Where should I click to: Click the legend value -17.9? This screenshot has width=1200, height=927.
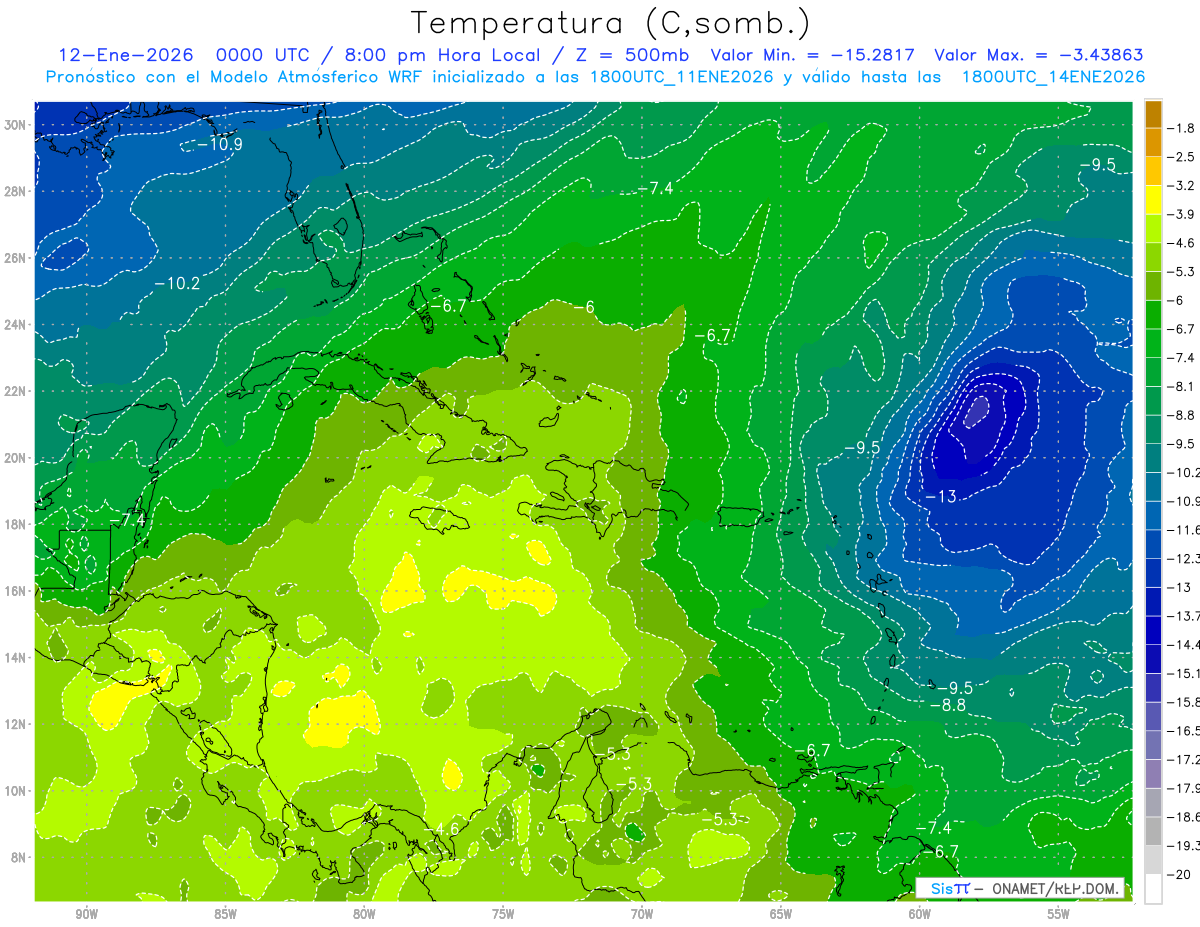tap(1182, 788)
